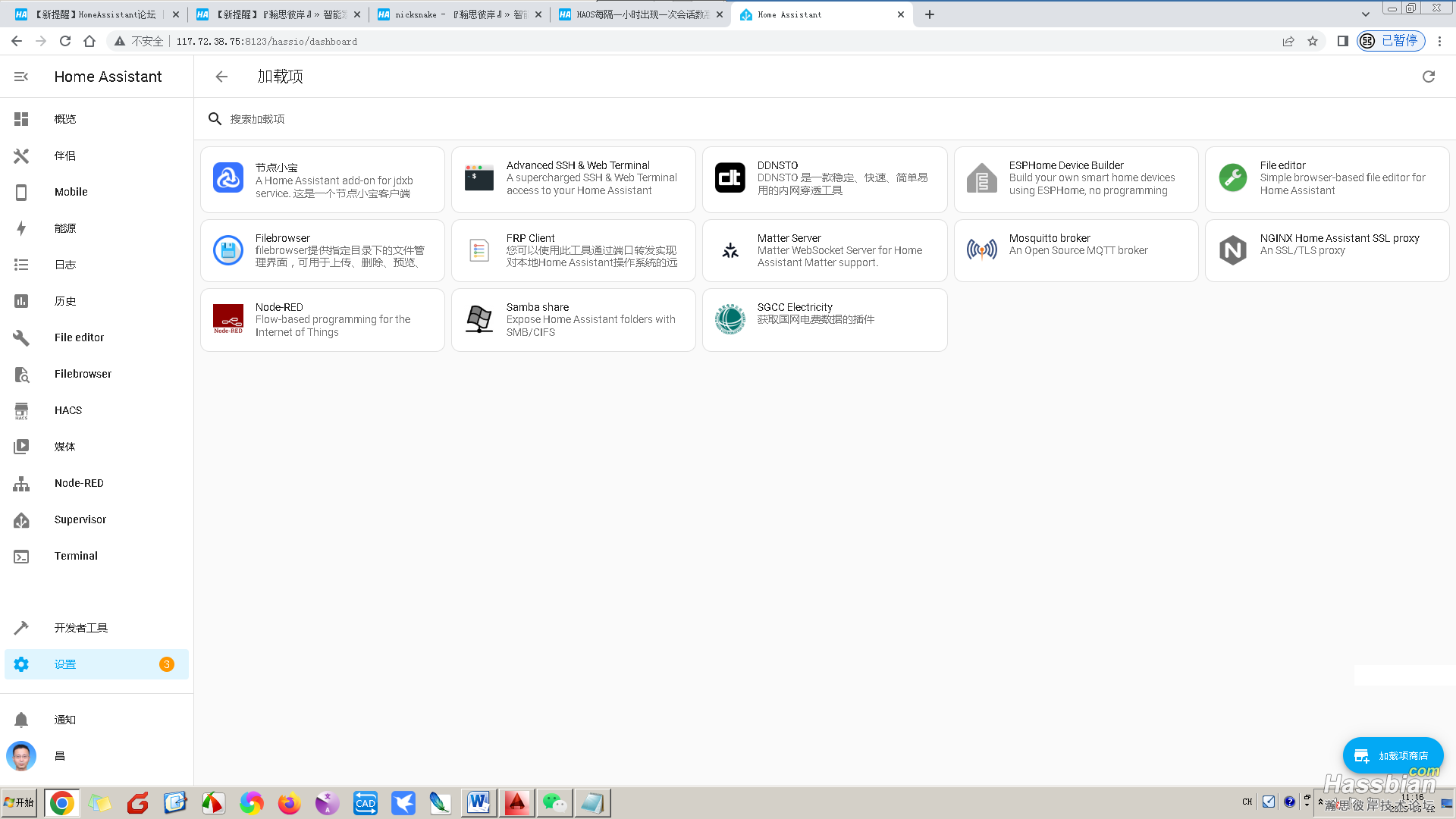The image size is (1456, 819).
Task: Focus the 搜索加载项 search field
Action: click(x=827, y=119)
